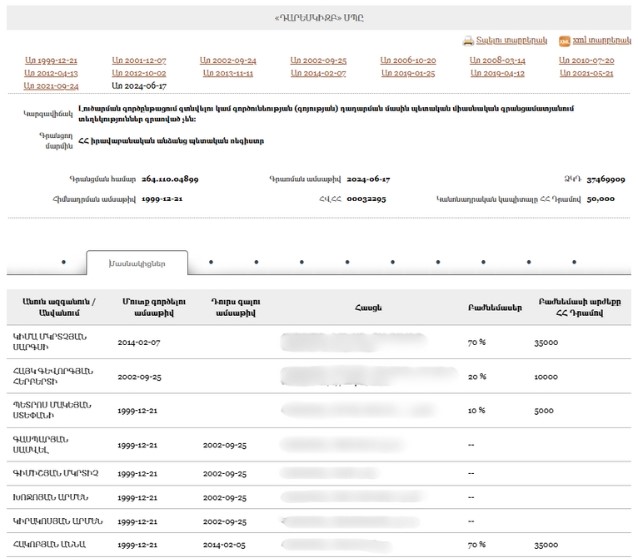This screenshot has width=638, height=560.
Task: Open the 2008-03-14 version link
Action: coord(496,61)
